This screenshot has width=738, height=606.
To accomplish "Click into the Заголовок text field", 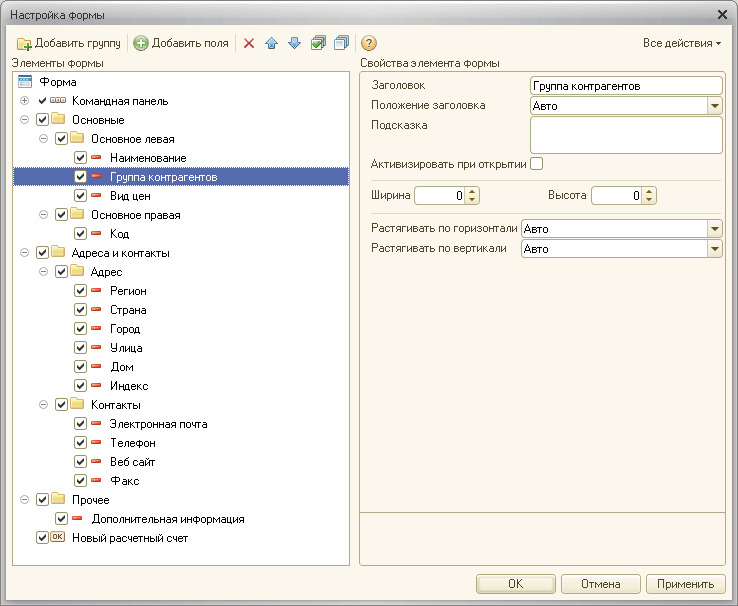I will point(625,87).
